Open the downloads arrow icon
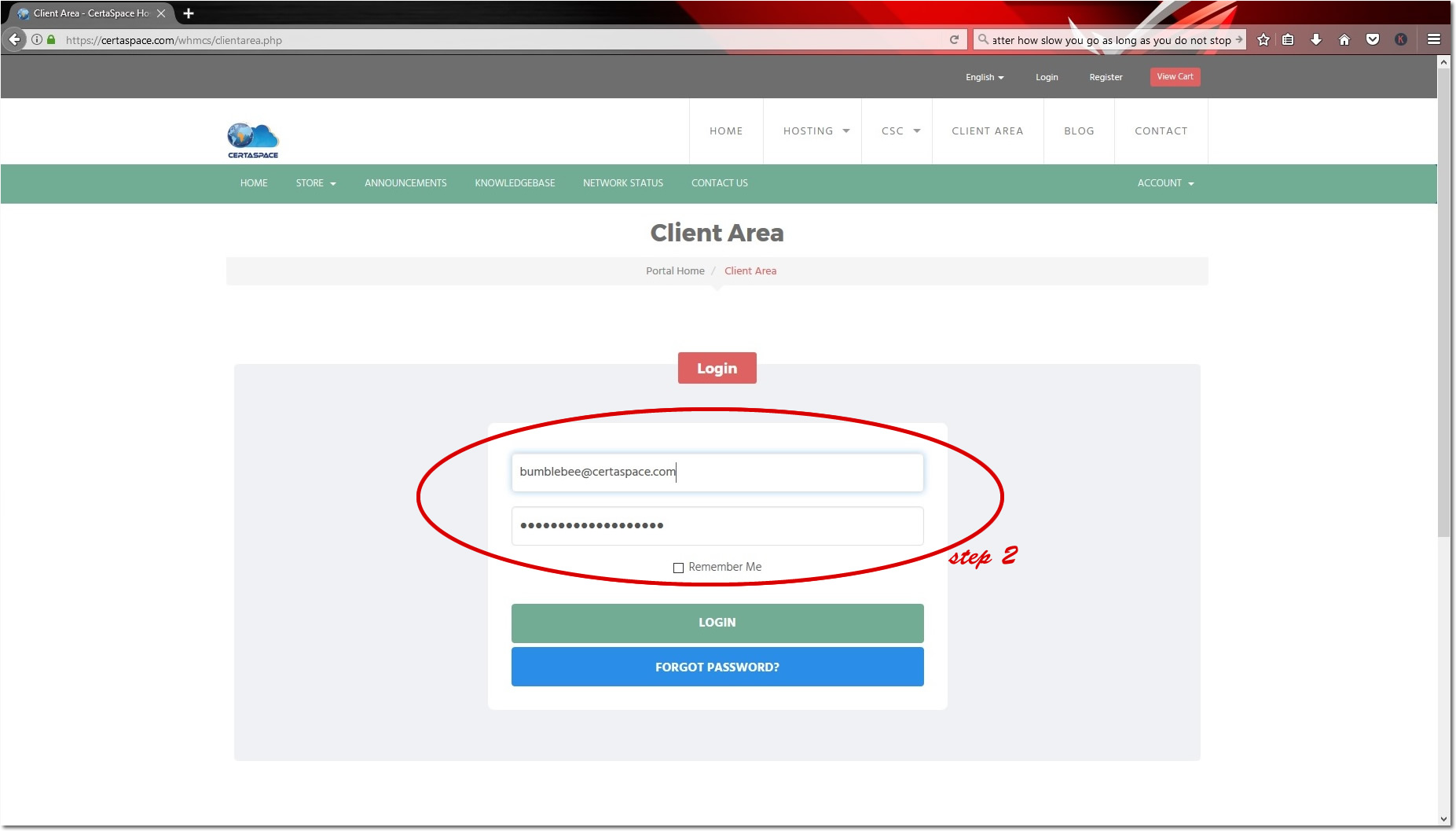 tap(1316, 39)
